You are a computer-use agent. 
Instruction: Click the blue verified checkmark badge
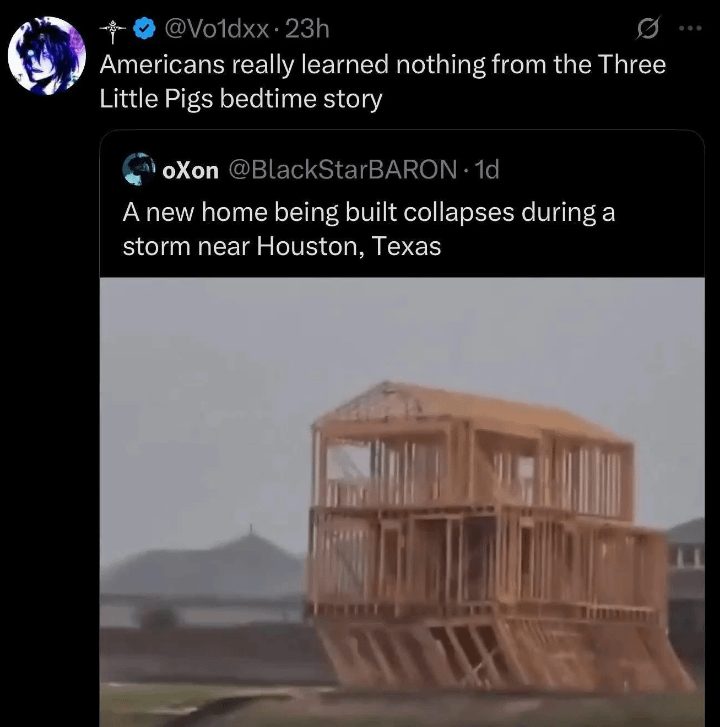tap(144, 29)
